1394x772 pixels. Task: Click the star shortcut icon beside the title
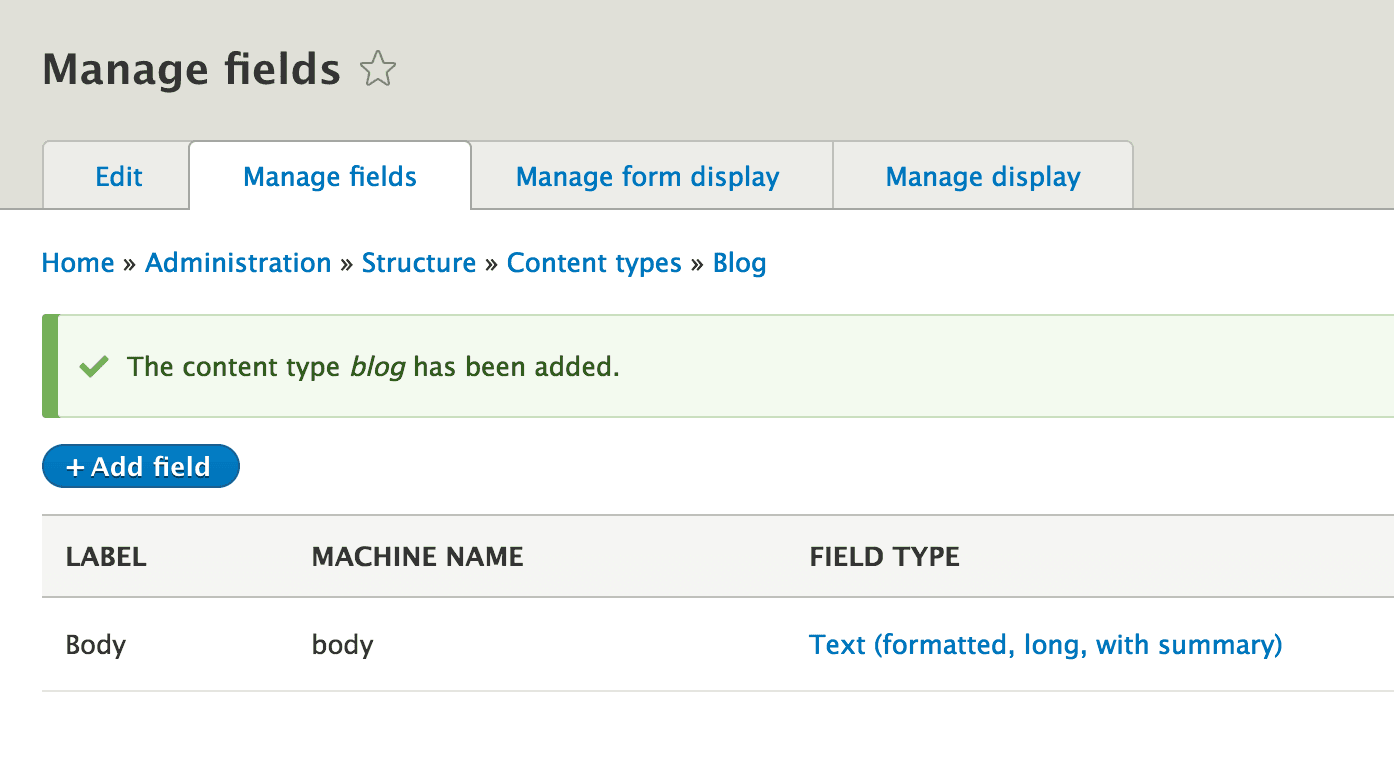(378, 70)
